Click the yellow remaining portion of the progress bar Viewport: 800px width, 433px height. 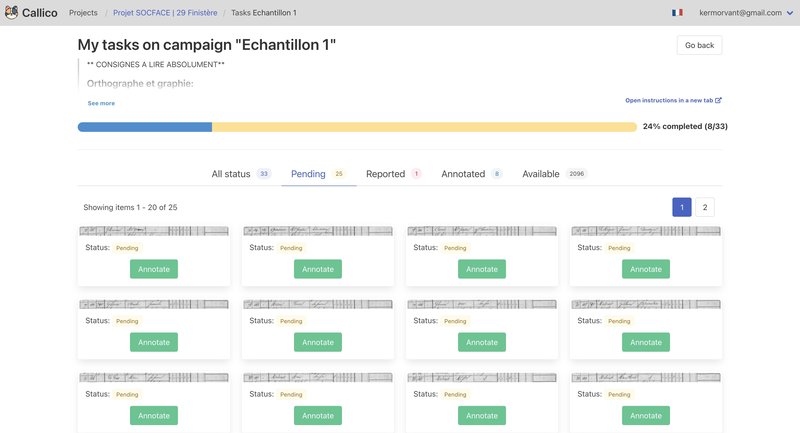(424, 127)
